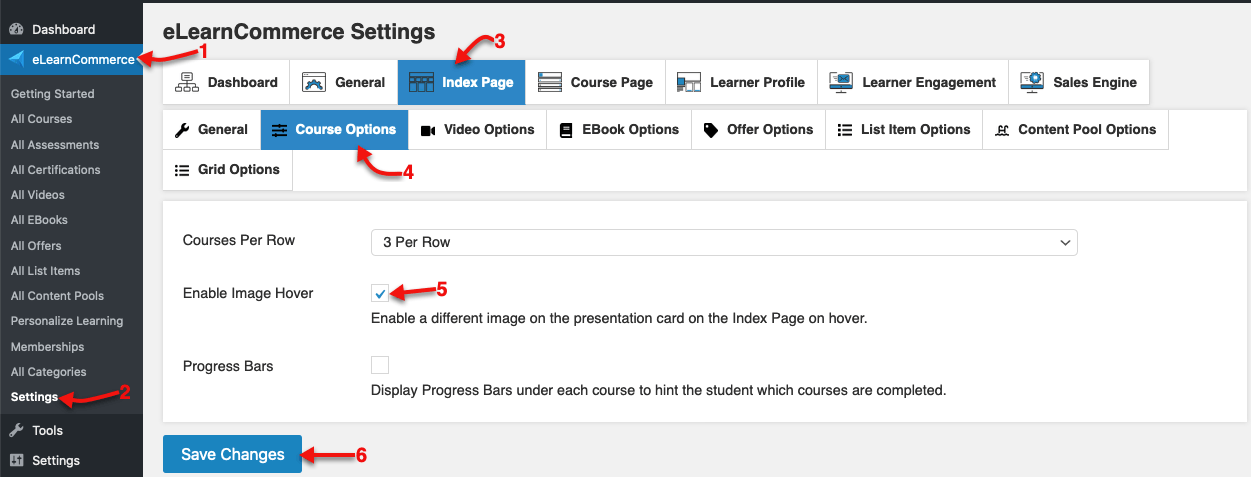Click the tag icon on Offer Options
This screenshot has width=1251, height=477.
coord(711,129)
